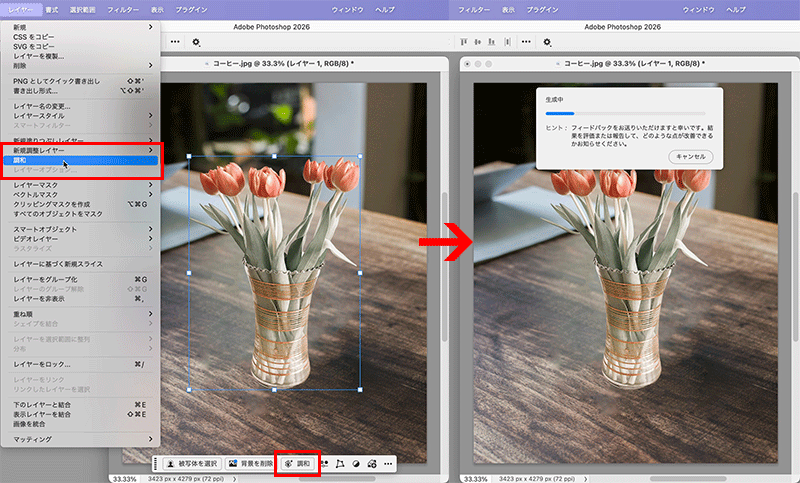
Task: Click the gear settings icon in left options bar
Action: coord(196,42)
